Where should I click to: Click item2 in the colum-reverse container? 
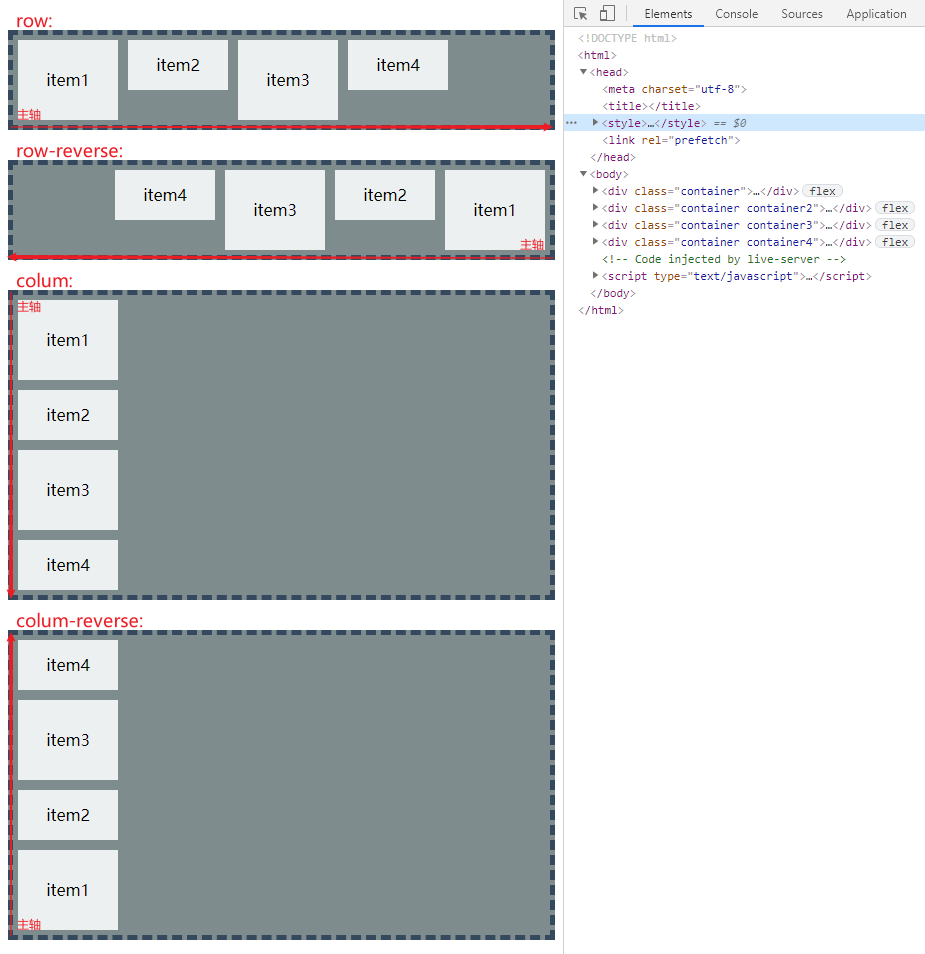click(68, 815)
